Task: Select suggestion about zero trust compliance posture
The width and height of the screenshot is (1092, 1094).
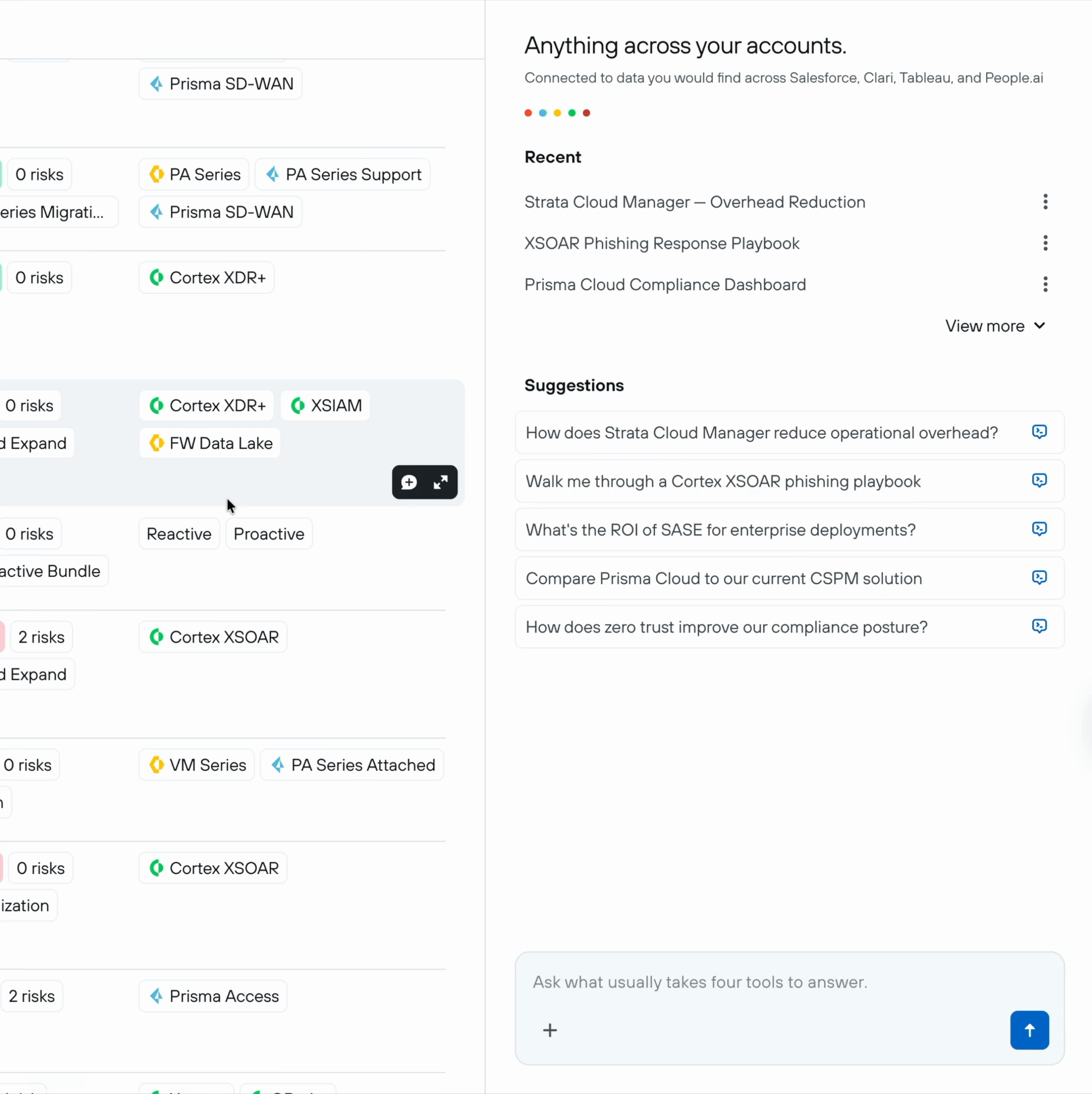Action: 789,627
